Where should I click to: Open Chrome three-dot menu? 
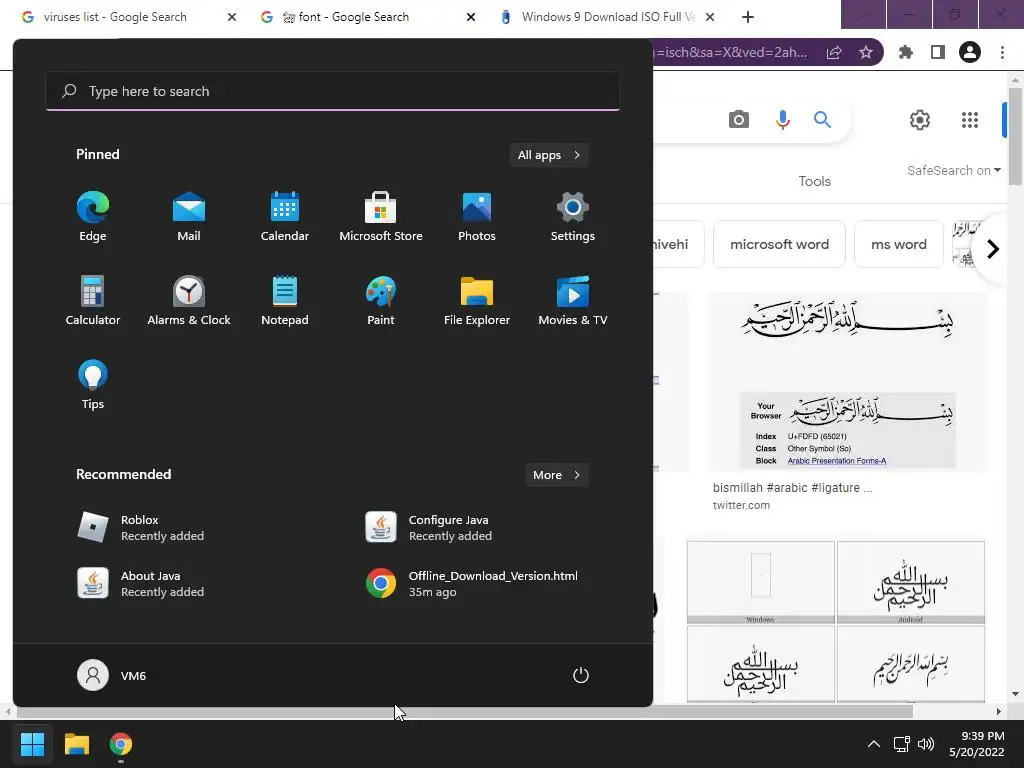coord(1002,52)
